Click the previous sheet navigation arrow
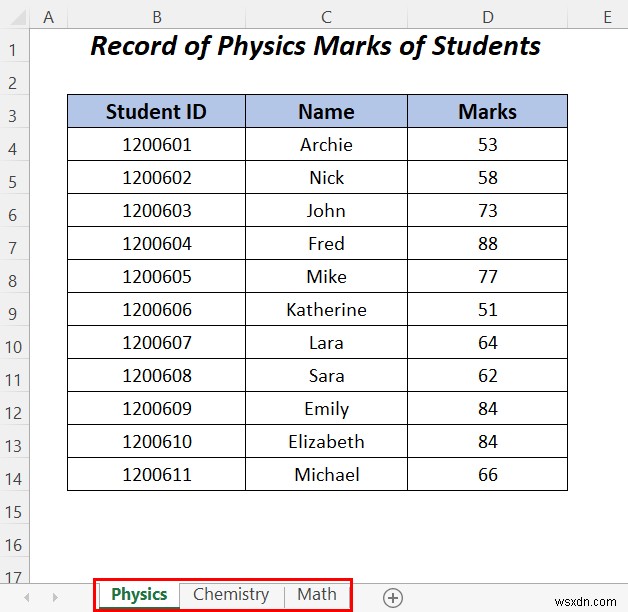628x612 pixels. (x=27, y=598)
